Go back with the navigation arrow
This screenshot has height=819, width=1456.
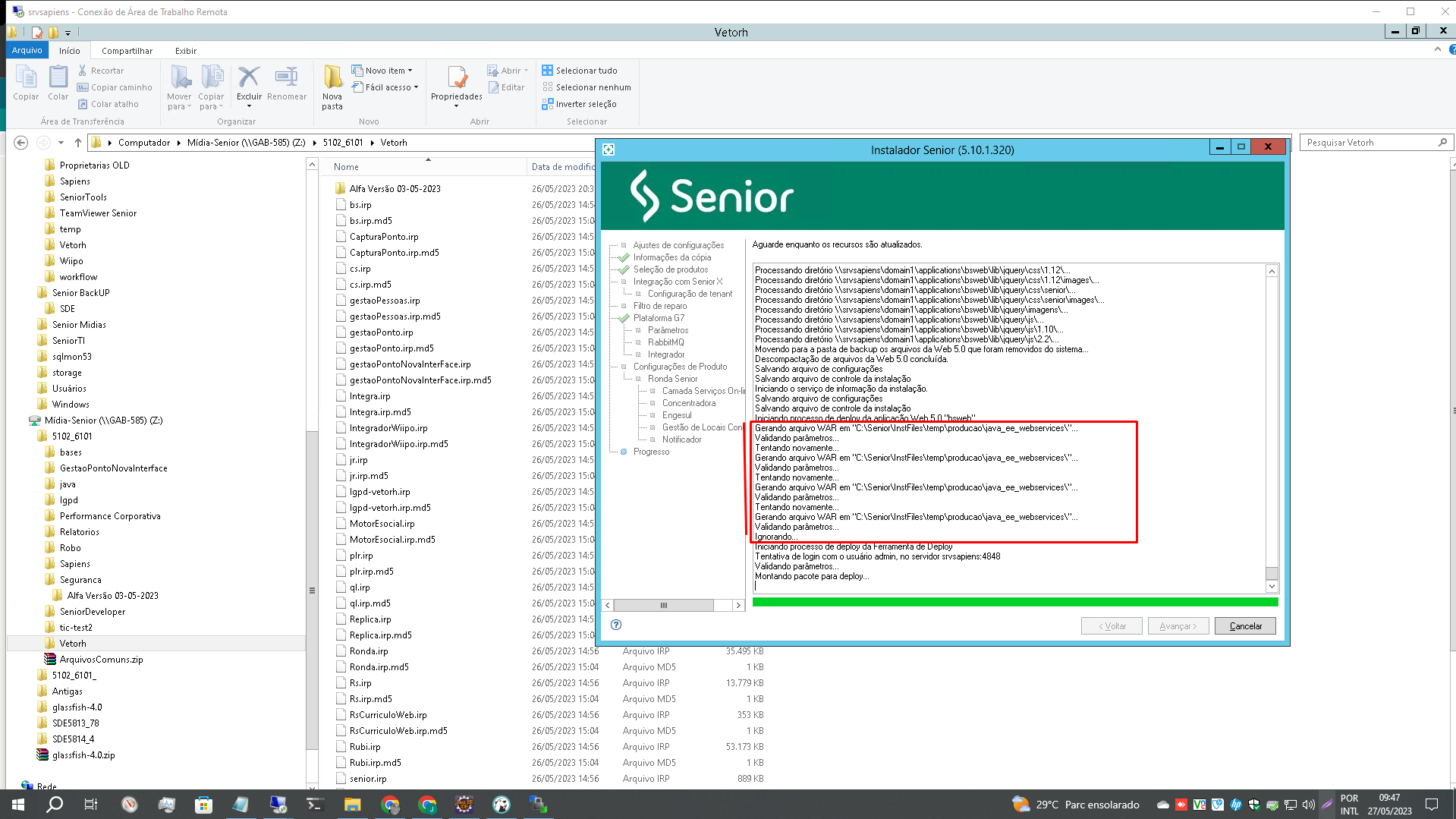point(21,143)
